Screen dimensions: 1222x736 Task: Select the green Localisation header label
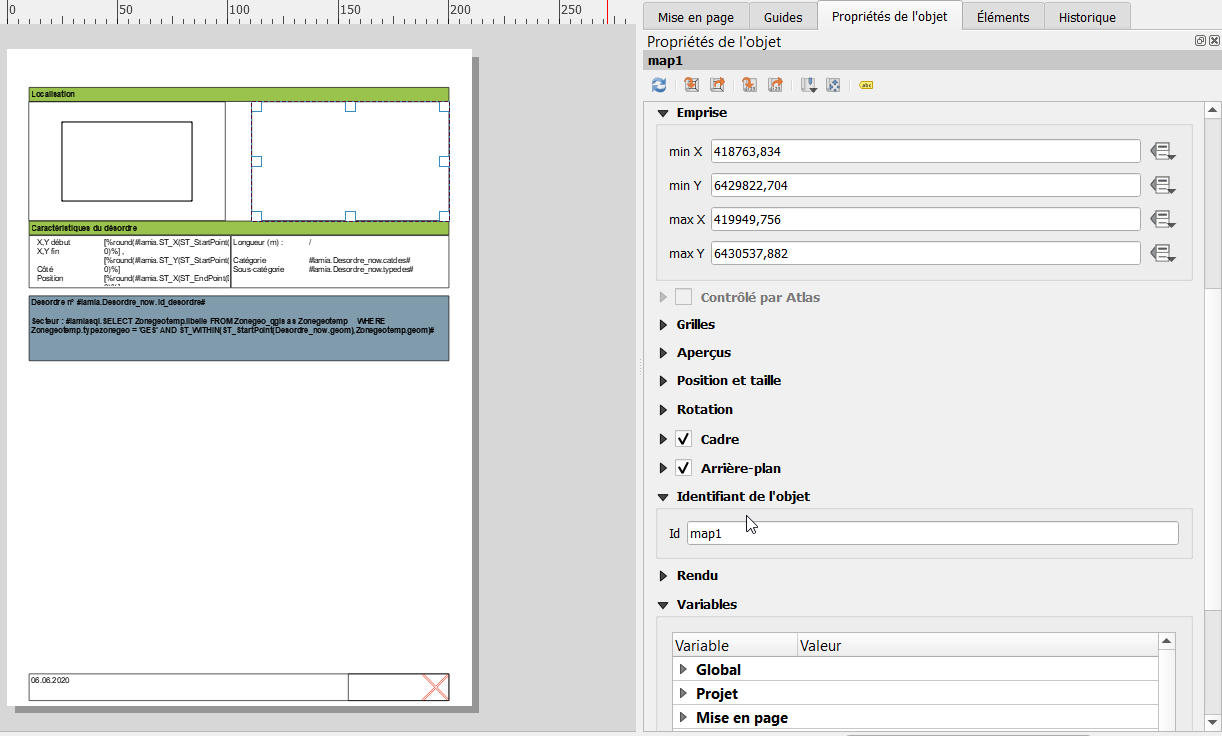(239, 94)
